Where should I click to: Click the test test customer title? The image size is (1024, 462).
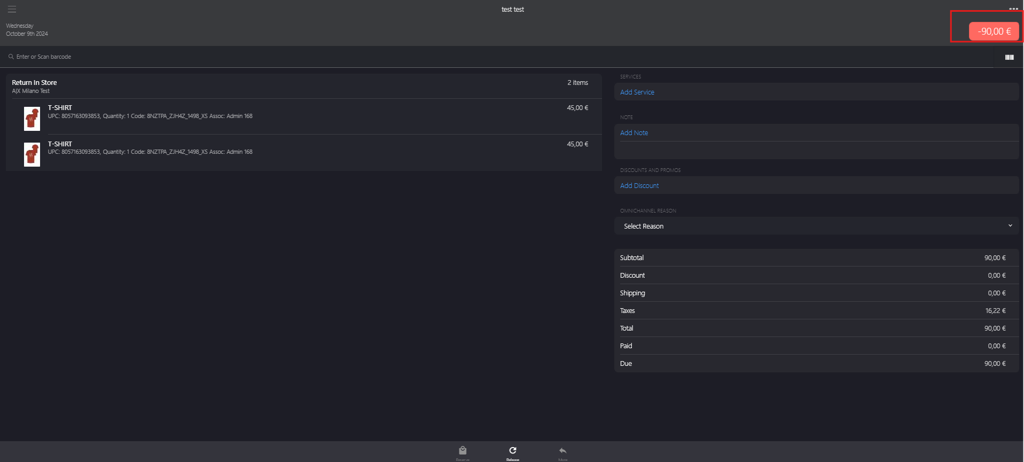(513, 9)
